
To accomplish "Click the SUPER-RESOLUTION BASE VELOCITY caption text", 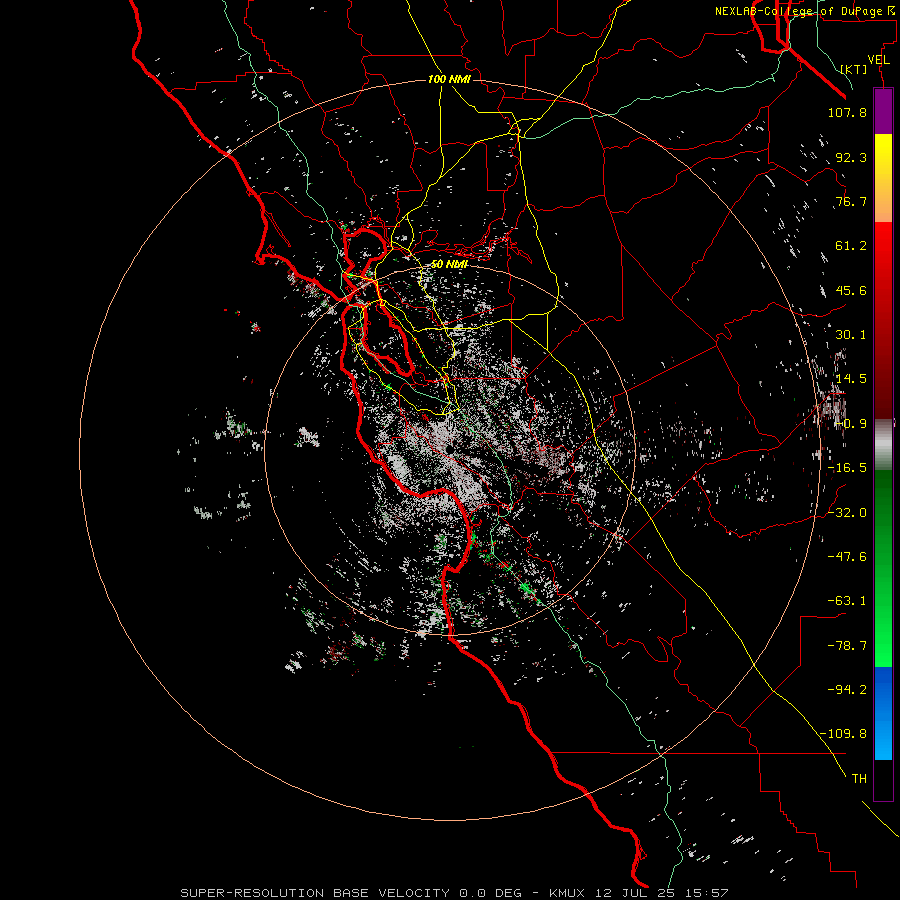I will (315, 893).
